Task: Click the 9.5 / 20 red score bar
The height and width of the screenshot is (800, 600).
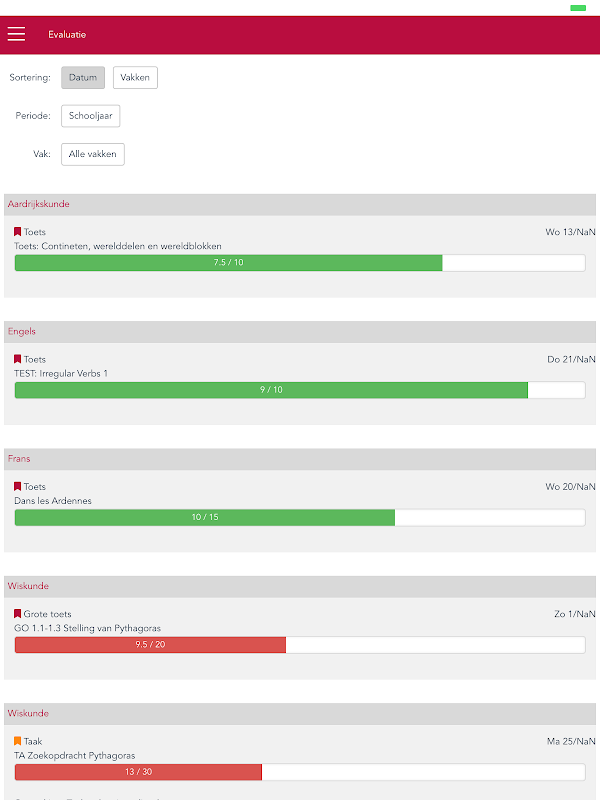Action: point(150,645)
